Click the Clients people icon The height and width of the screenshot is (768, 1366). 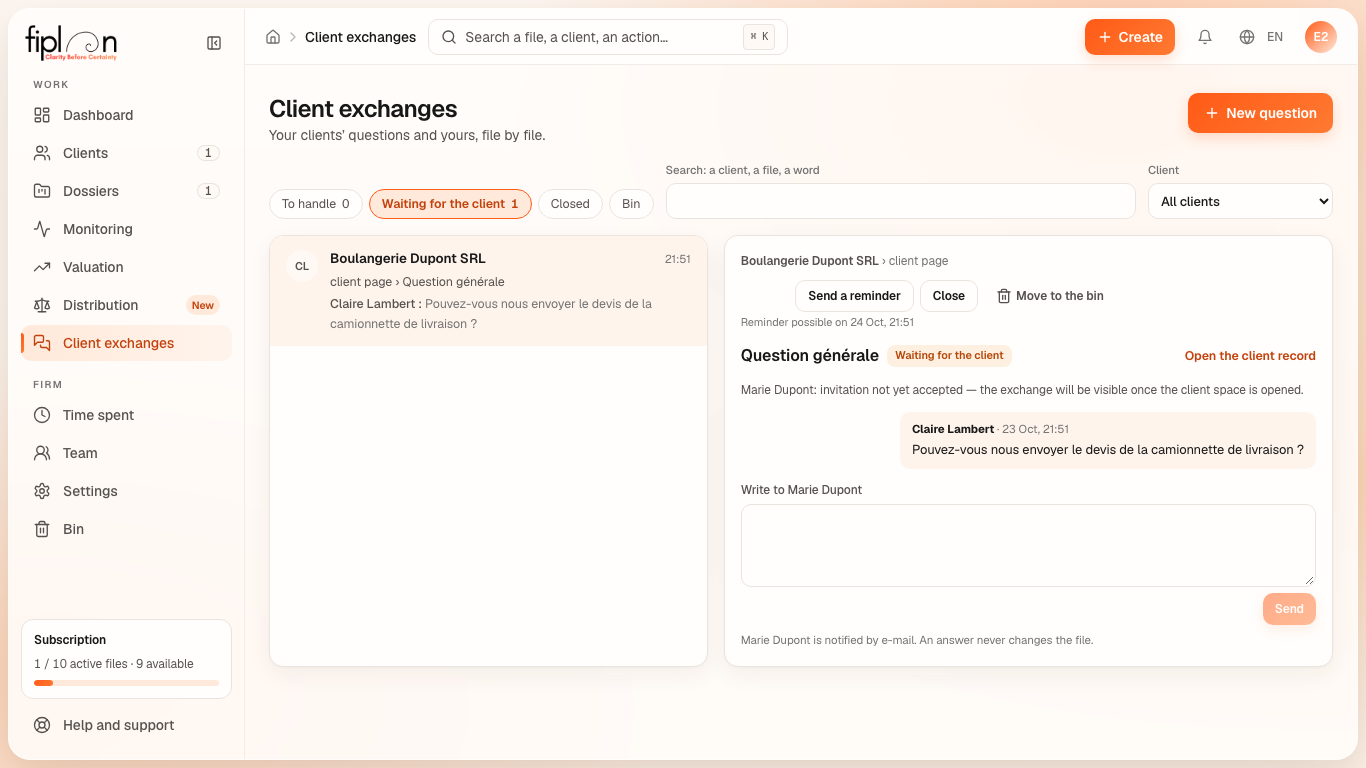coord(42,153)
